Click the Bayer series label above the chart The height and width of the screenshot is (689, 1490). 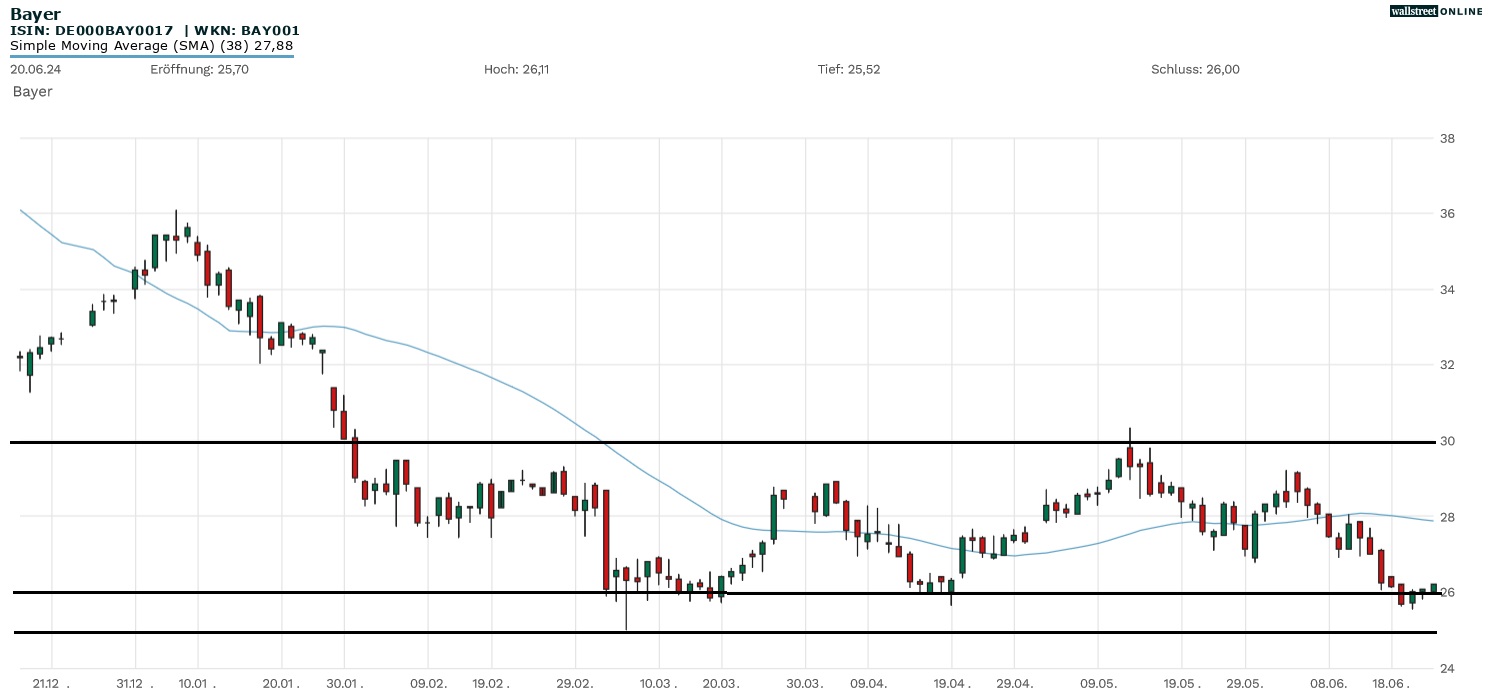click(x=32, y=92)
